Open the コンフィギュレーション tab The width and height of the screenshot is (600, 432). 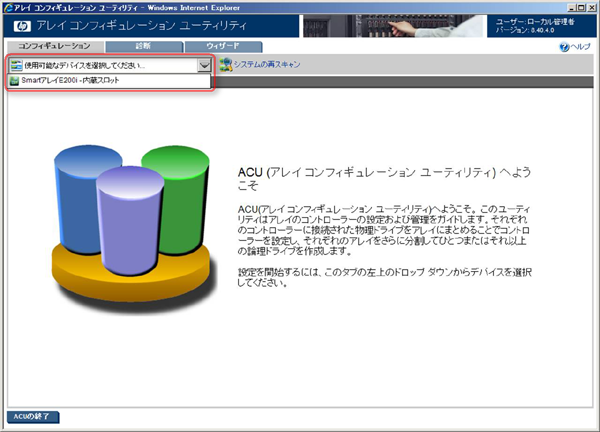[x=55, y=46]
